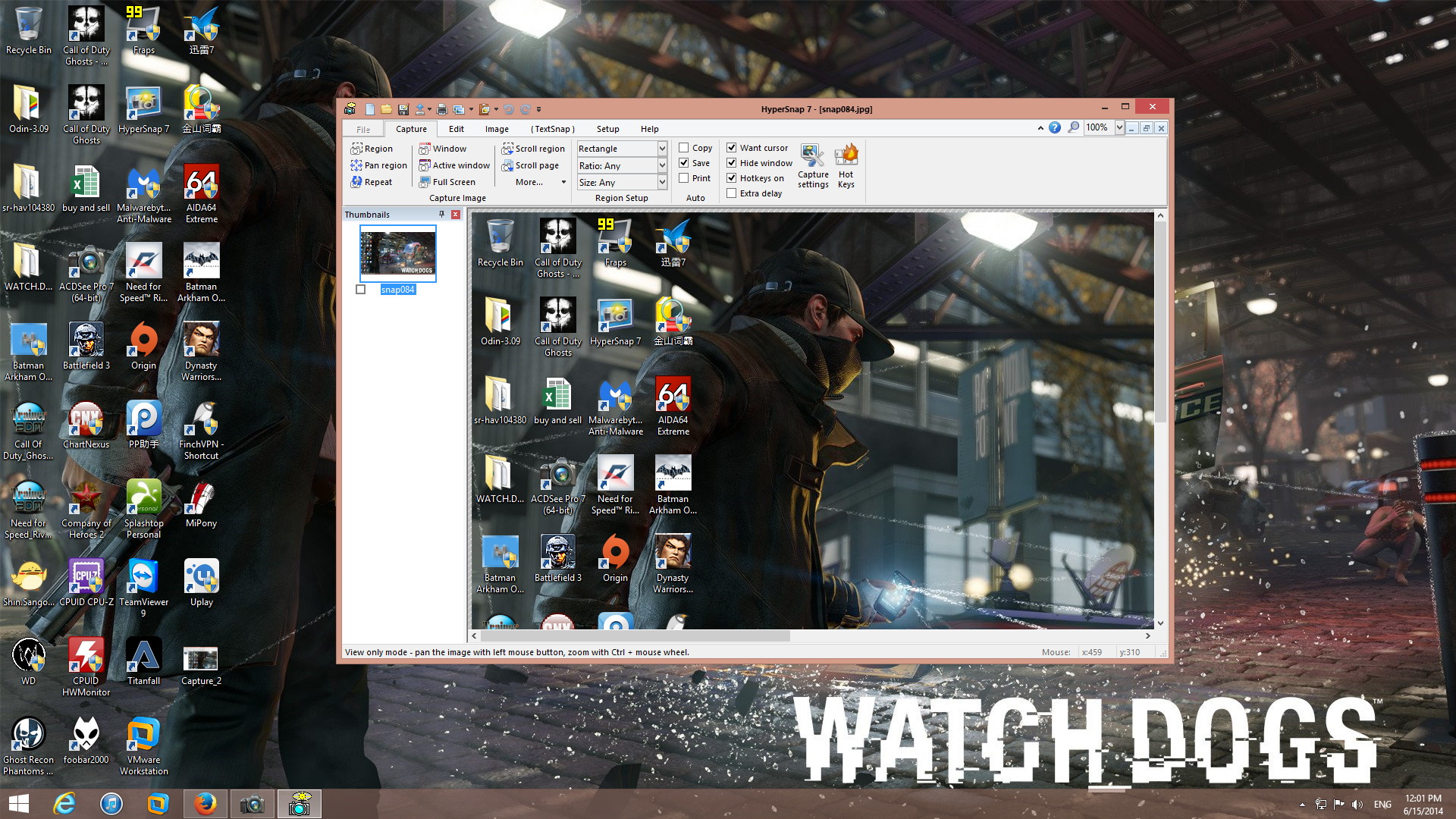1456x819 pixels.
Task: Click the Save floppy disk icon in HyperSnap
Action: click(x=403, y=109)
